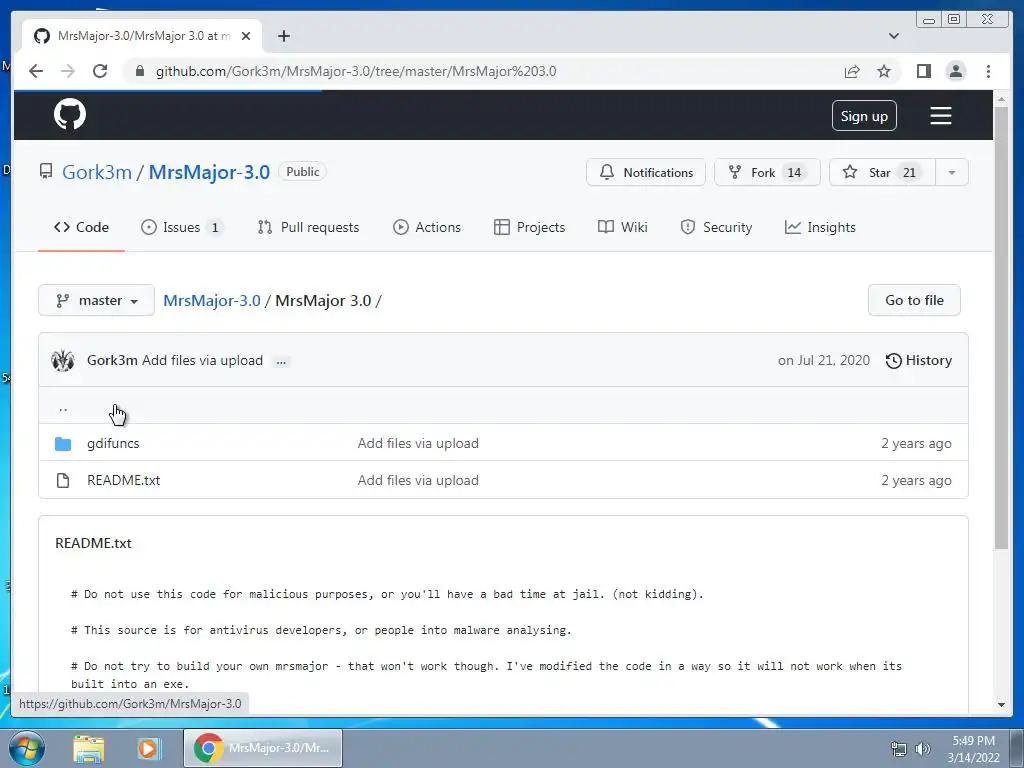Click the repository book icon
This screenshot has height=768, width=1024.
(x=46, y=172)
